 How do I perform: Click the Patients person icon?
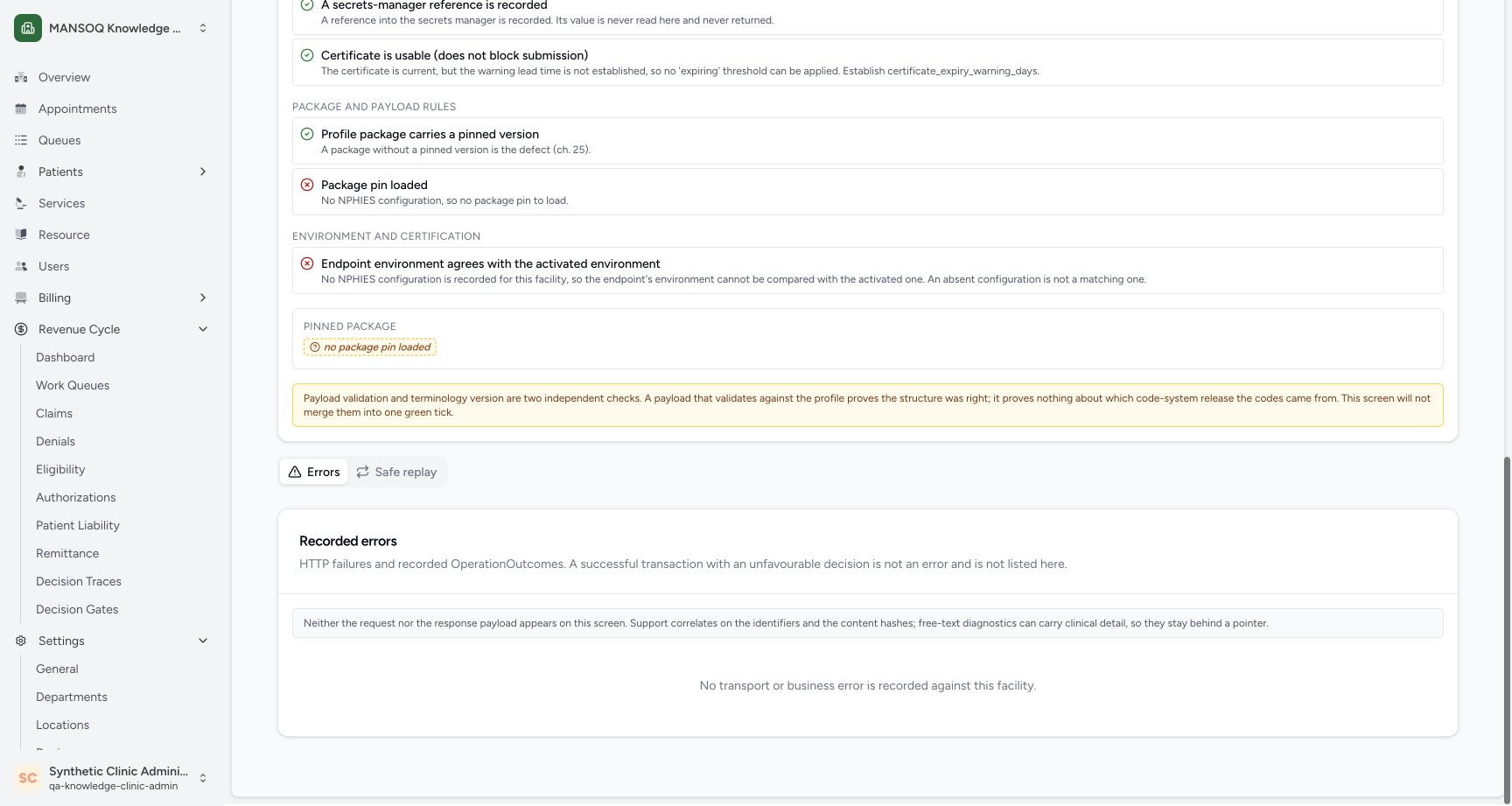(x=21, y=172)
